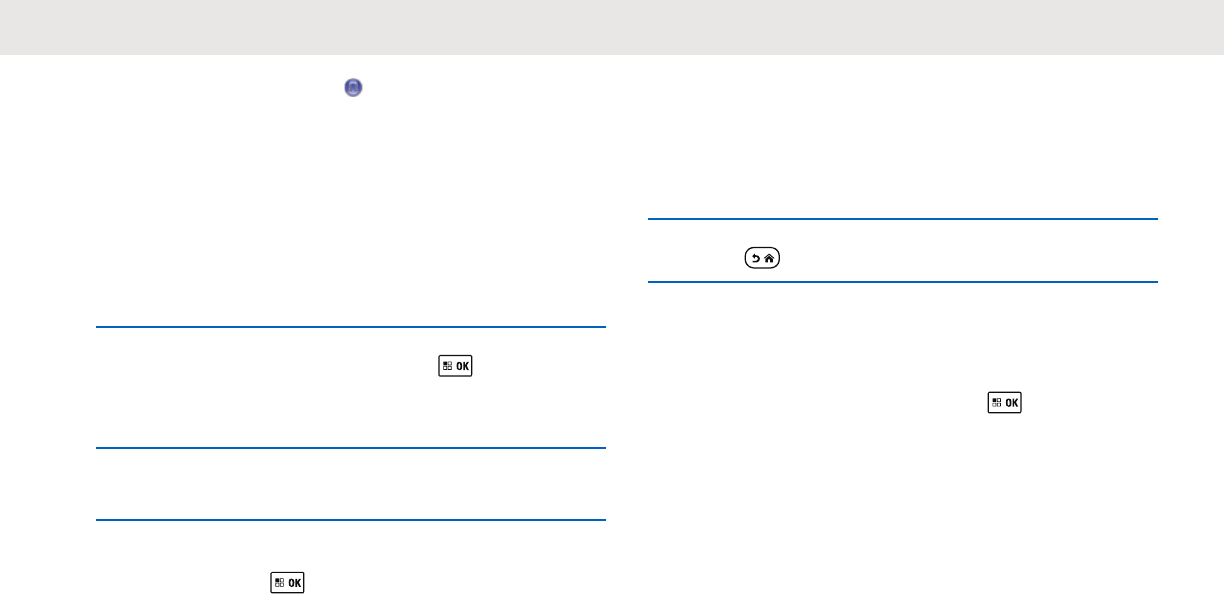
Task: Click the menu grid glyph on the upper-left OK key
Action: pos(446,366)
